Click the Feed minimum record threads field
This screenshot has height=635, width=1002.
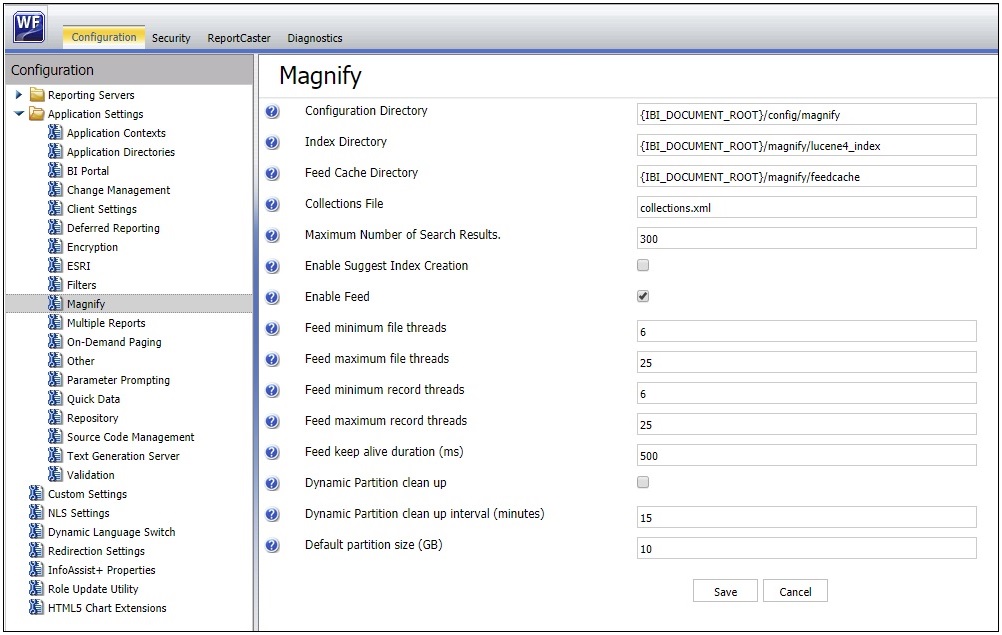point(806,394)
